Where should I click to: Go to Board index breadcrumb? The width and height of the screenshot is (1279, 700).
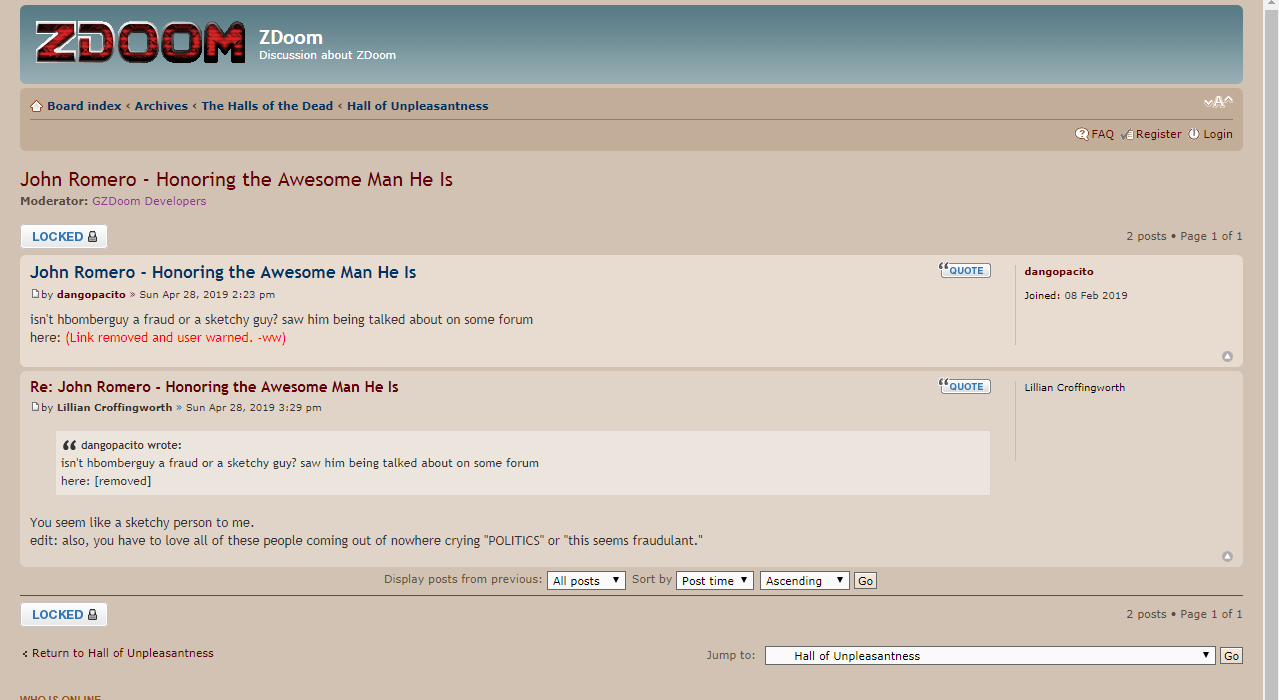[x=84, y=106]
